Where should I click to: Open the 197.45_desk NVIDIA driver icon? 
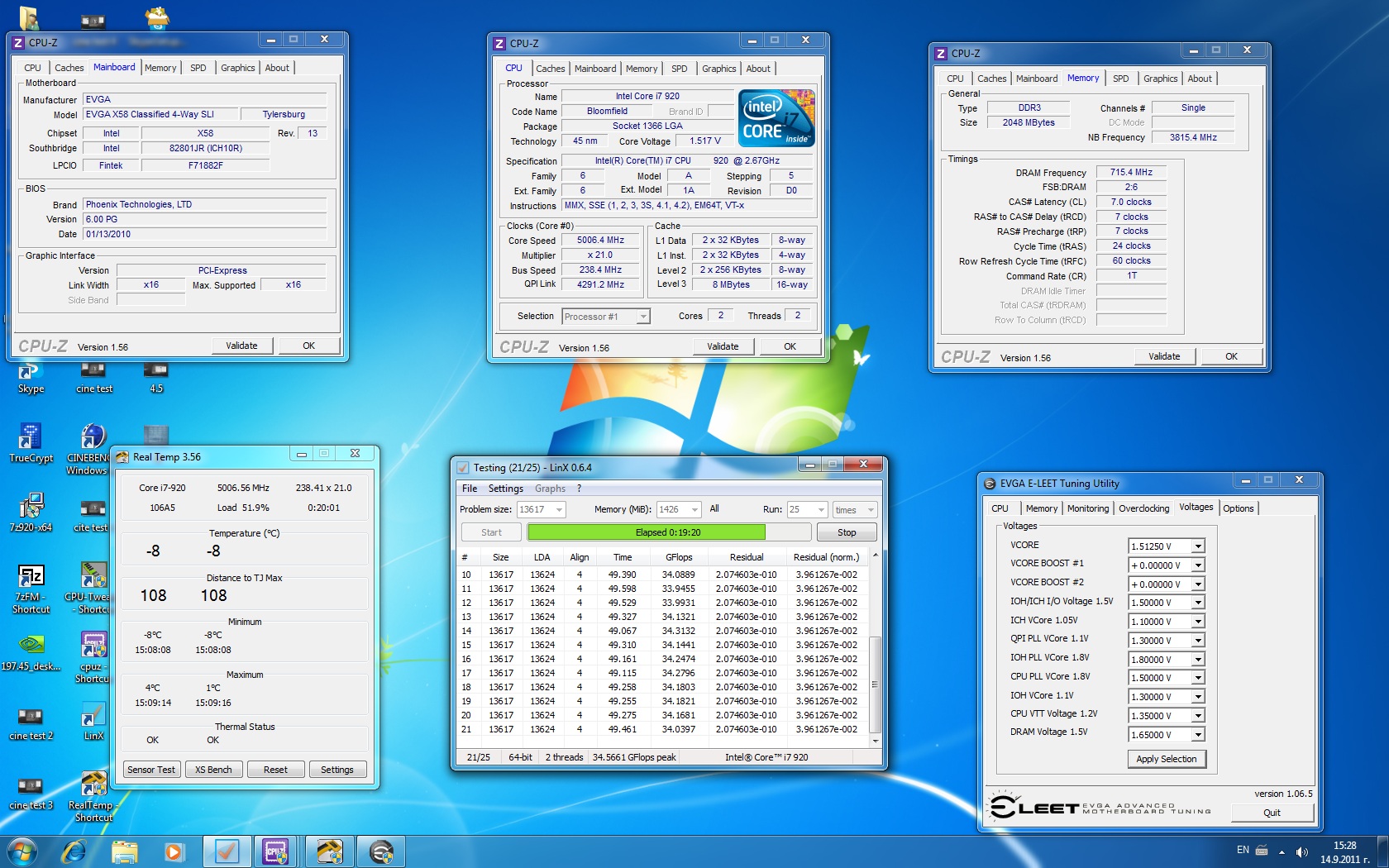pyautogui.click(x=31, y=652)
